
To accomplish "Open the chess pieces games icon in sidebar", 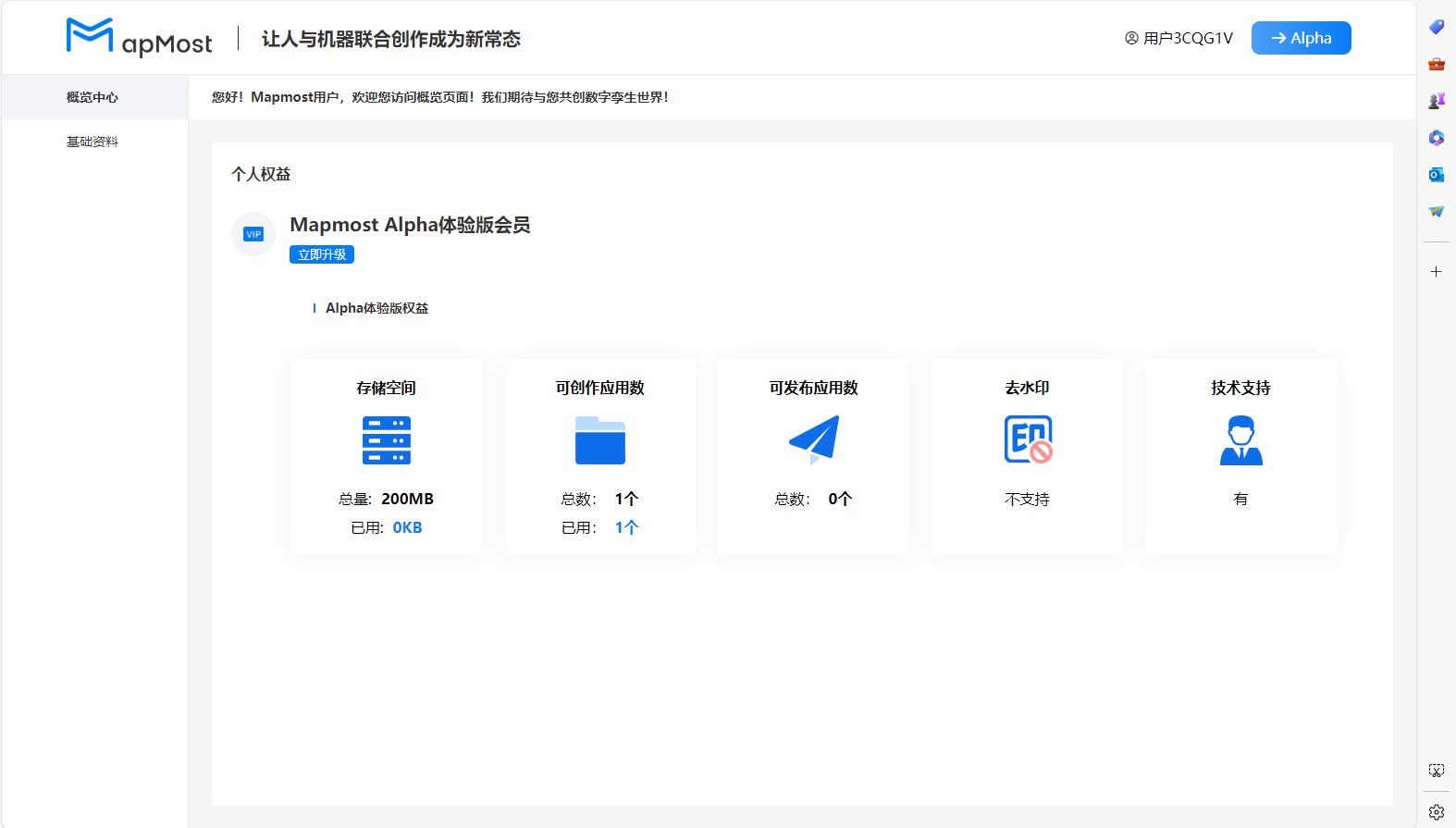I will pos(1437,101).
